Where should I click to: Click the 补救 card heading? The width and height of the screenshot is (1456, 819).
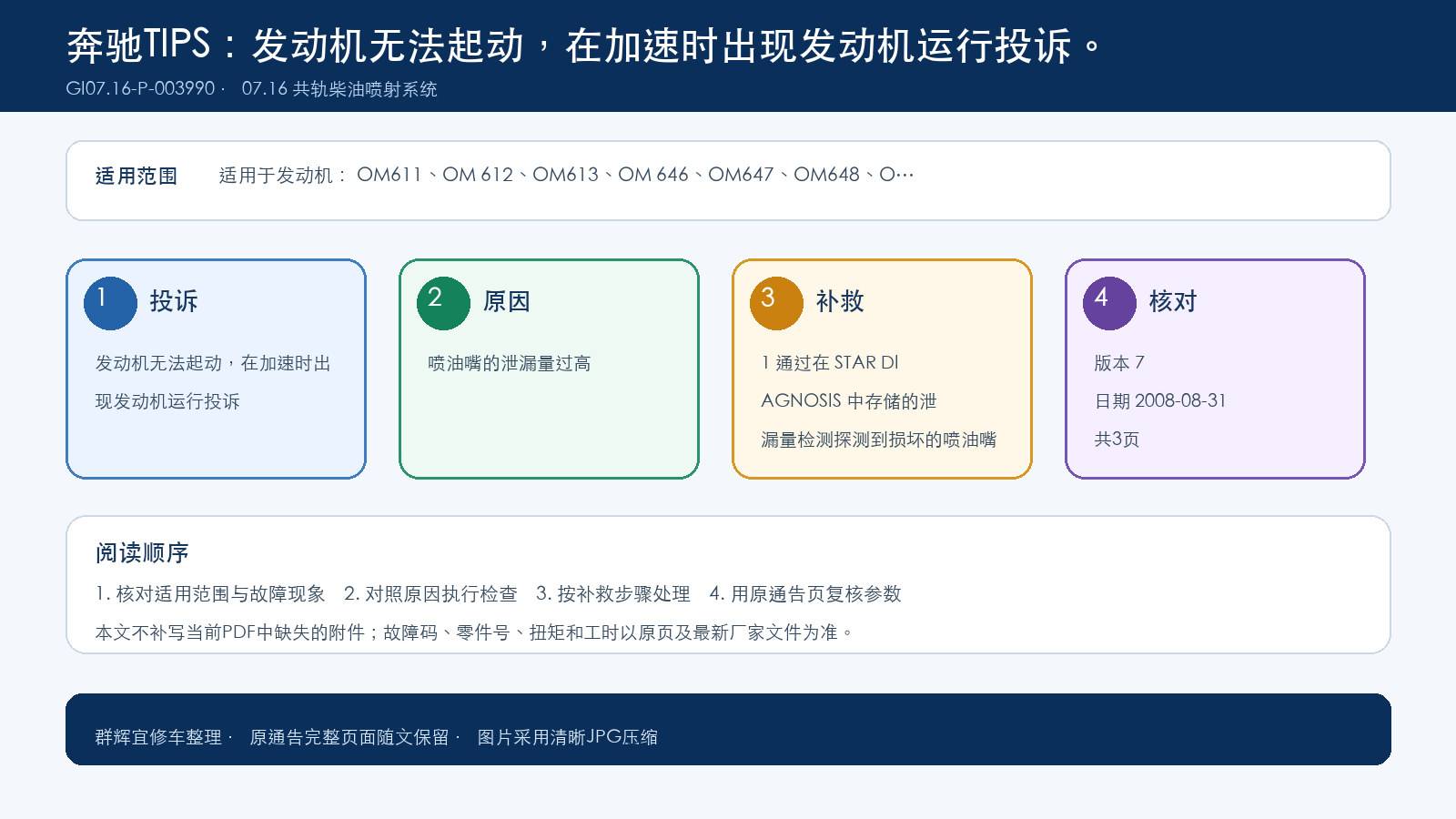tap(840, 301)
